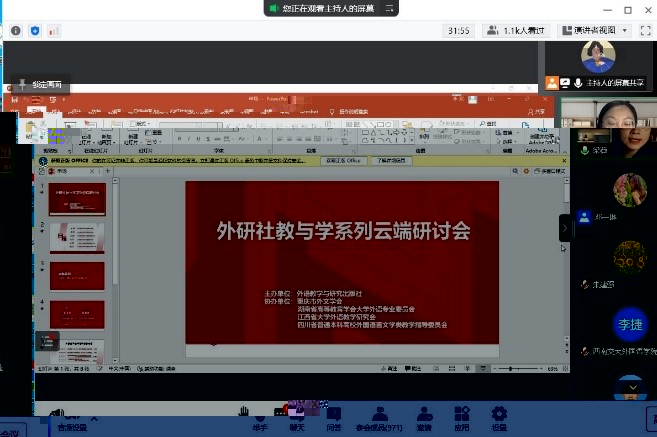The image size is (657, 437).
Task: Click the Create Adobe PDF ribbon icon
Action: 543,134
